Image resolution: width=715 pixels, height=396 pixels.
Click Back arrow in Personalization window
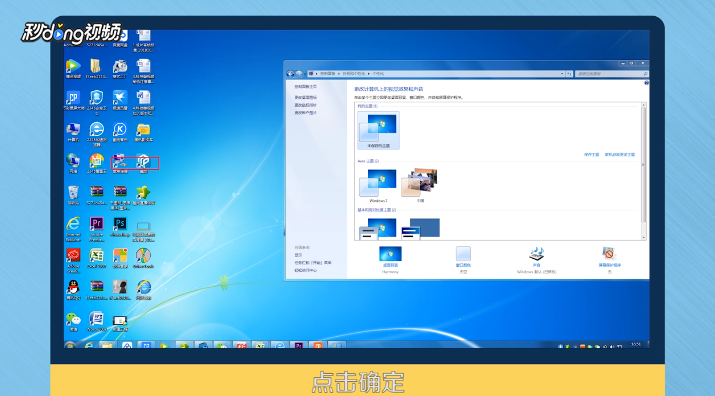click(x=290, y=73)
